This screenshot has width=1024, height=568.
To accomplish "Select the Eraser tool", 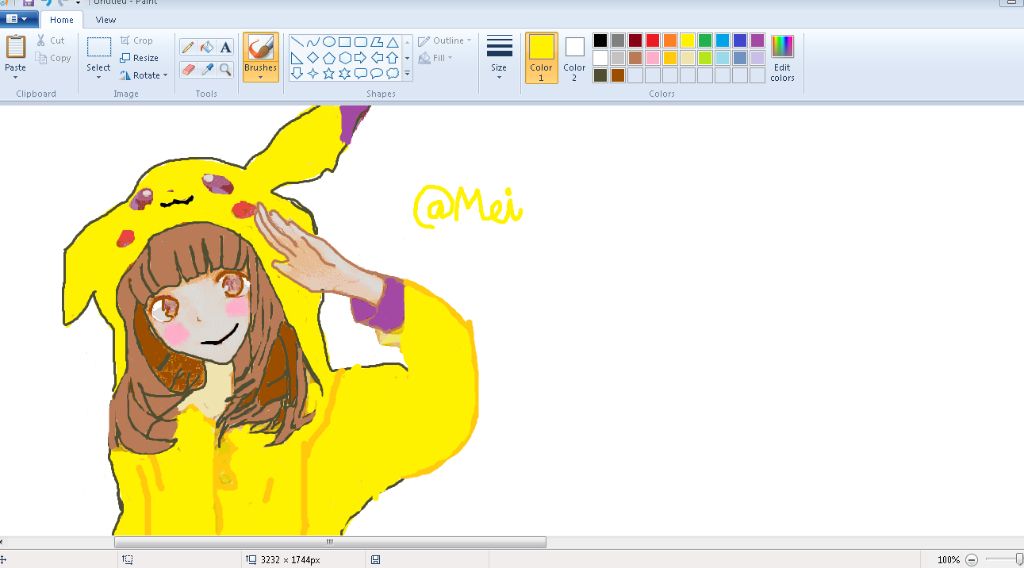I will [188, 69].
